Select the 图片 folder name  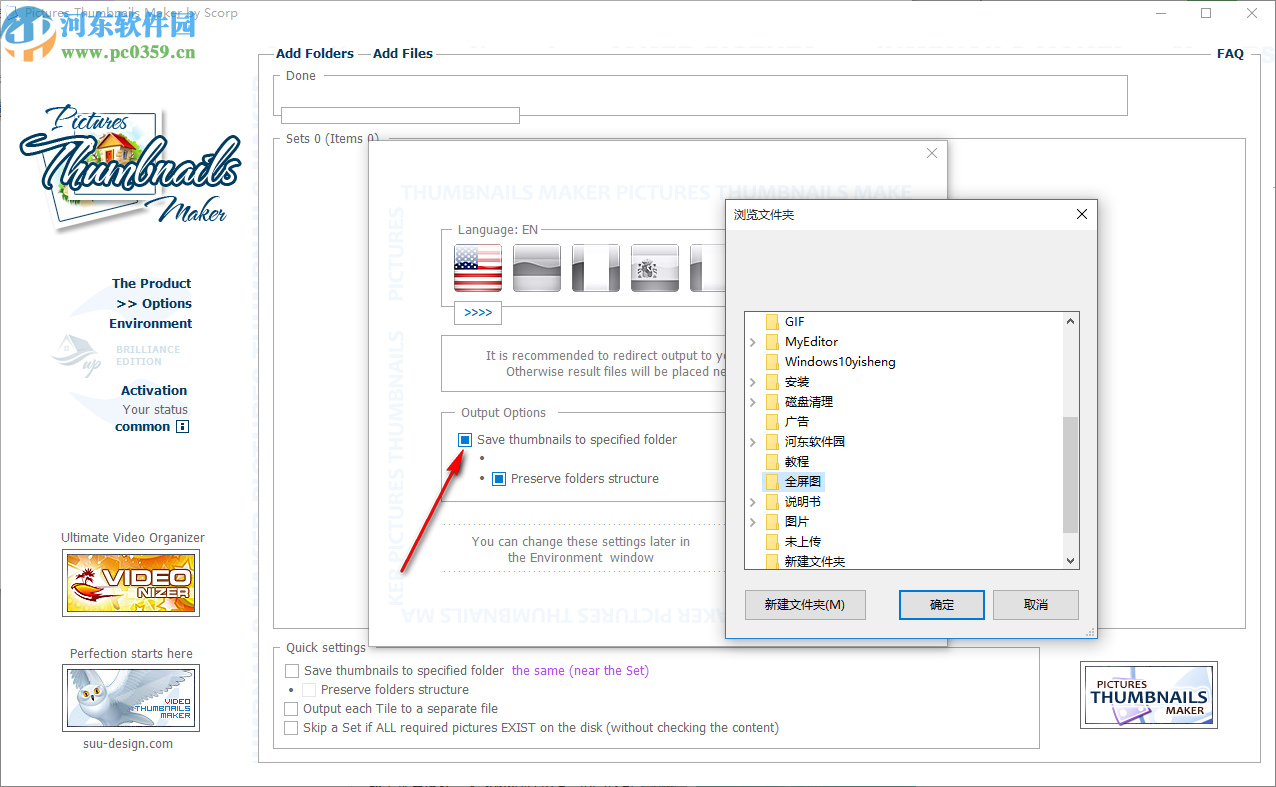click(797, 522)
